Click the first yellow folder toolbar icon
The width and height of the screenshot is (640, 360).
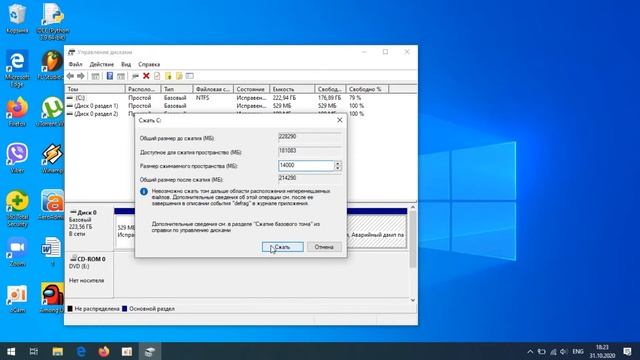[168, 76]
